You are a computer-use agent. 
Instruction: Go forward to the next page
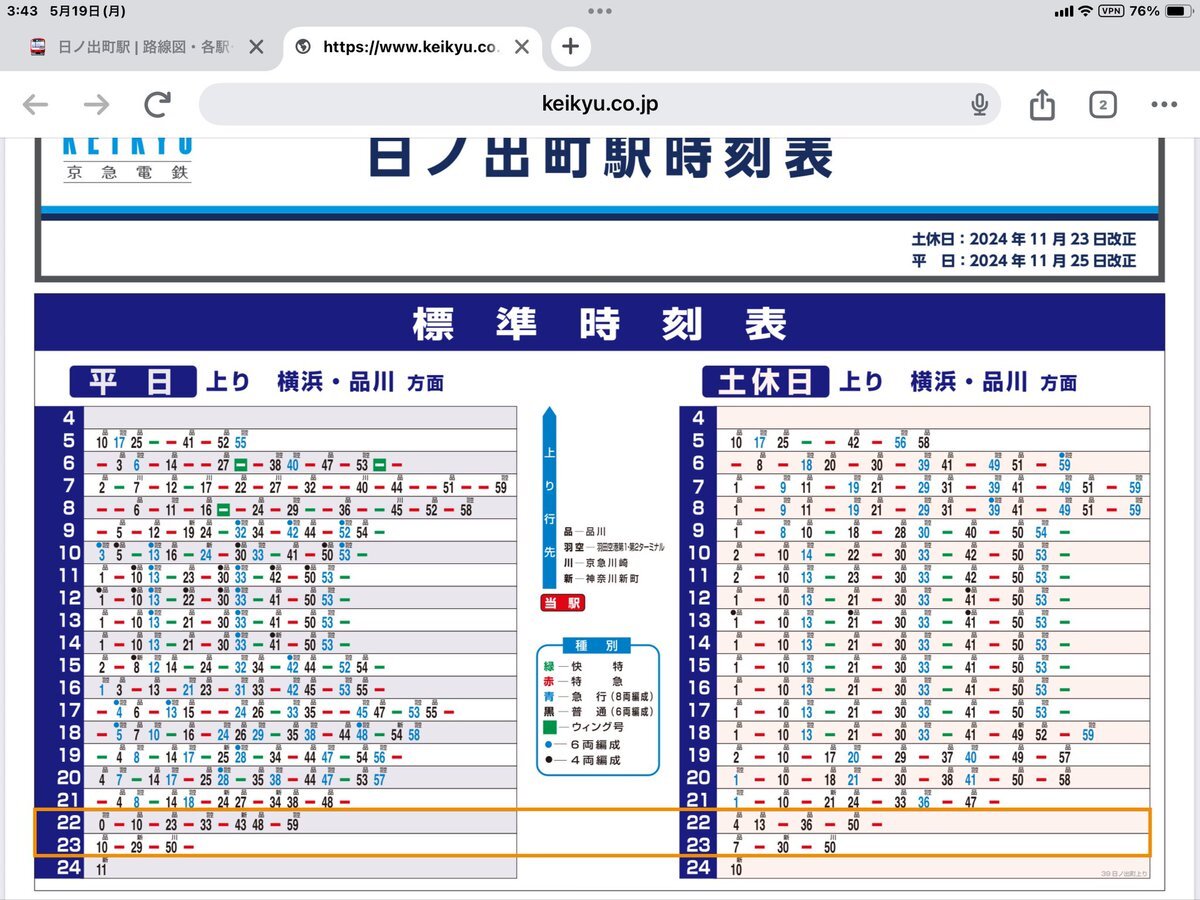click(x=97, y=105)
